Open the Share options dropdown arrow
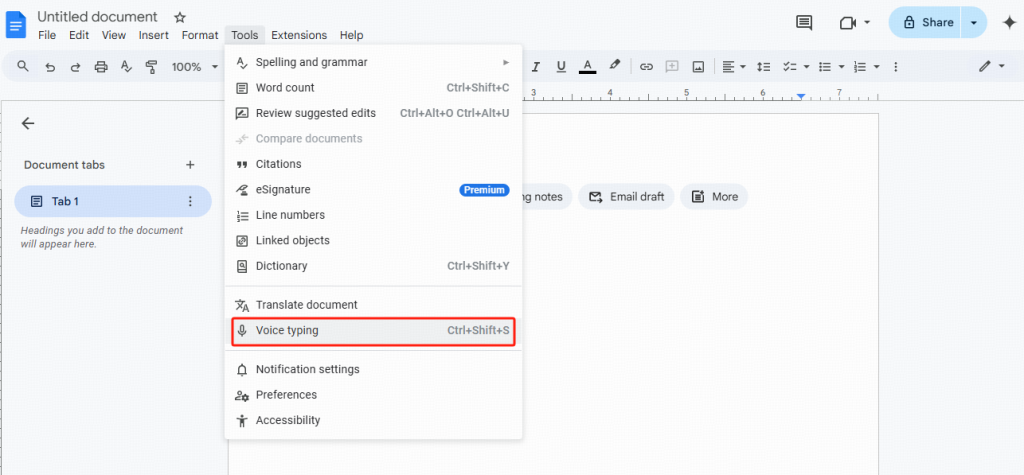 pyautogui.click(x=974, y=23)
